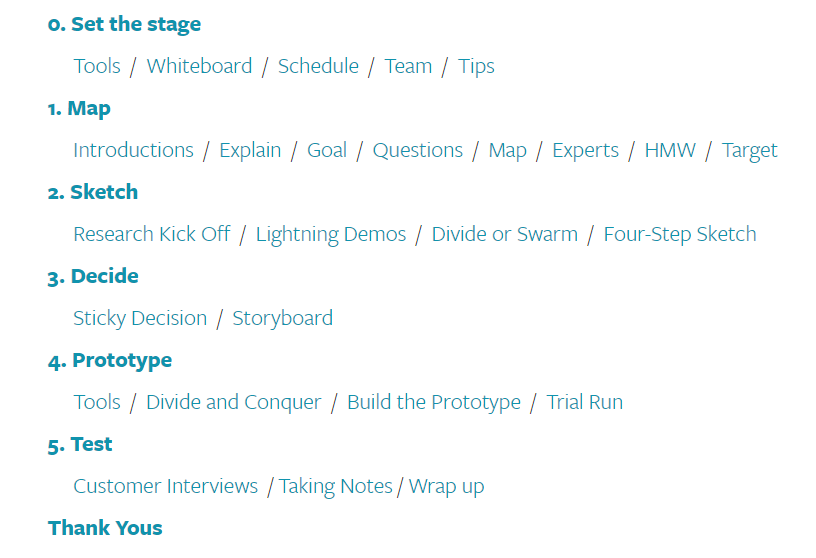Viewport: 816px width, 558px height.
Task: Click the Lightning Demos link
Action: coord(330,234)
